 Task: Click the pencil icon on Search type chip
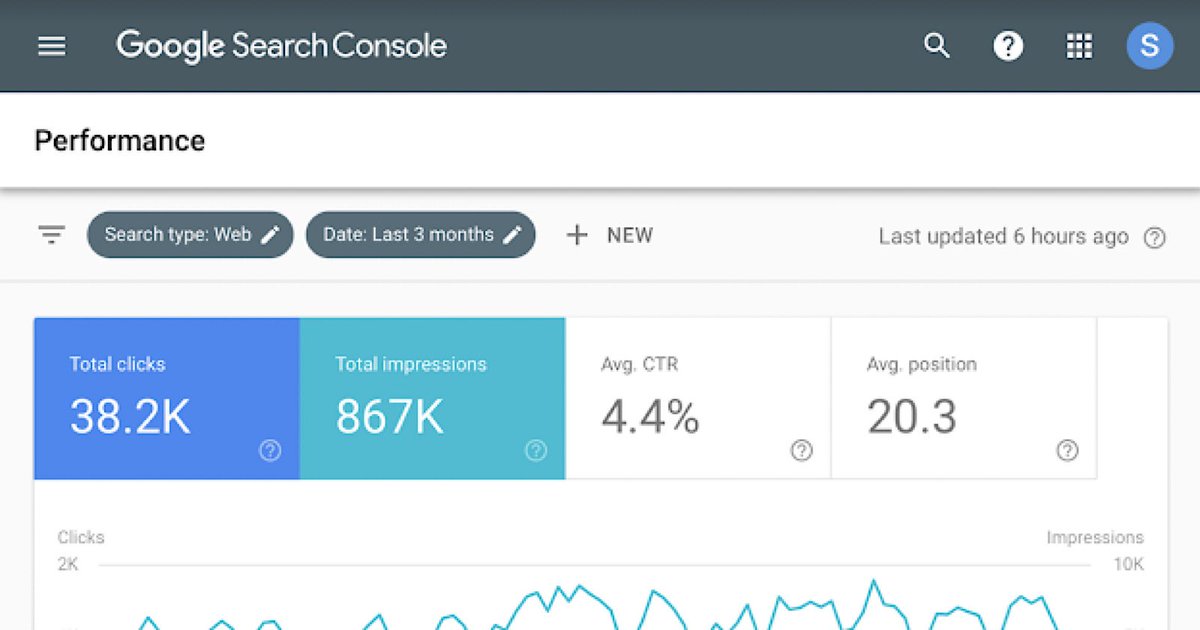tap(270, 234)
